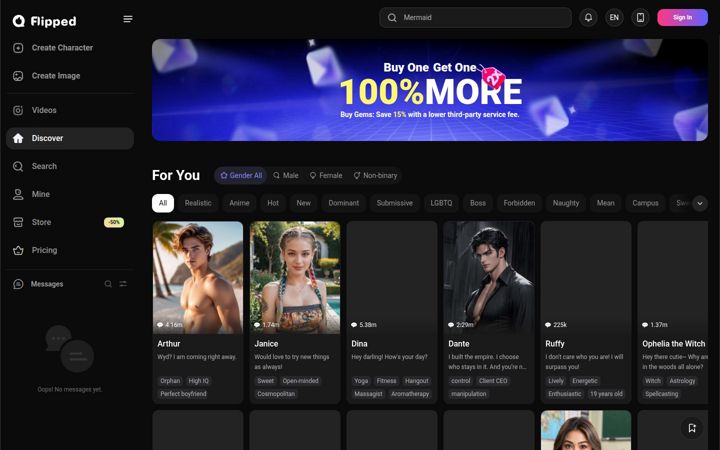Collapse the sidebar with the hamburger icon
Screen dimensions: 720x450
128,19
